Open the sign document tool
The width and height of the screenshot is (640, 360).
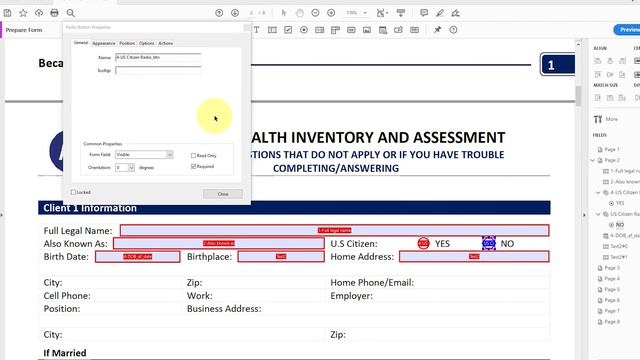tap(456, 13)
